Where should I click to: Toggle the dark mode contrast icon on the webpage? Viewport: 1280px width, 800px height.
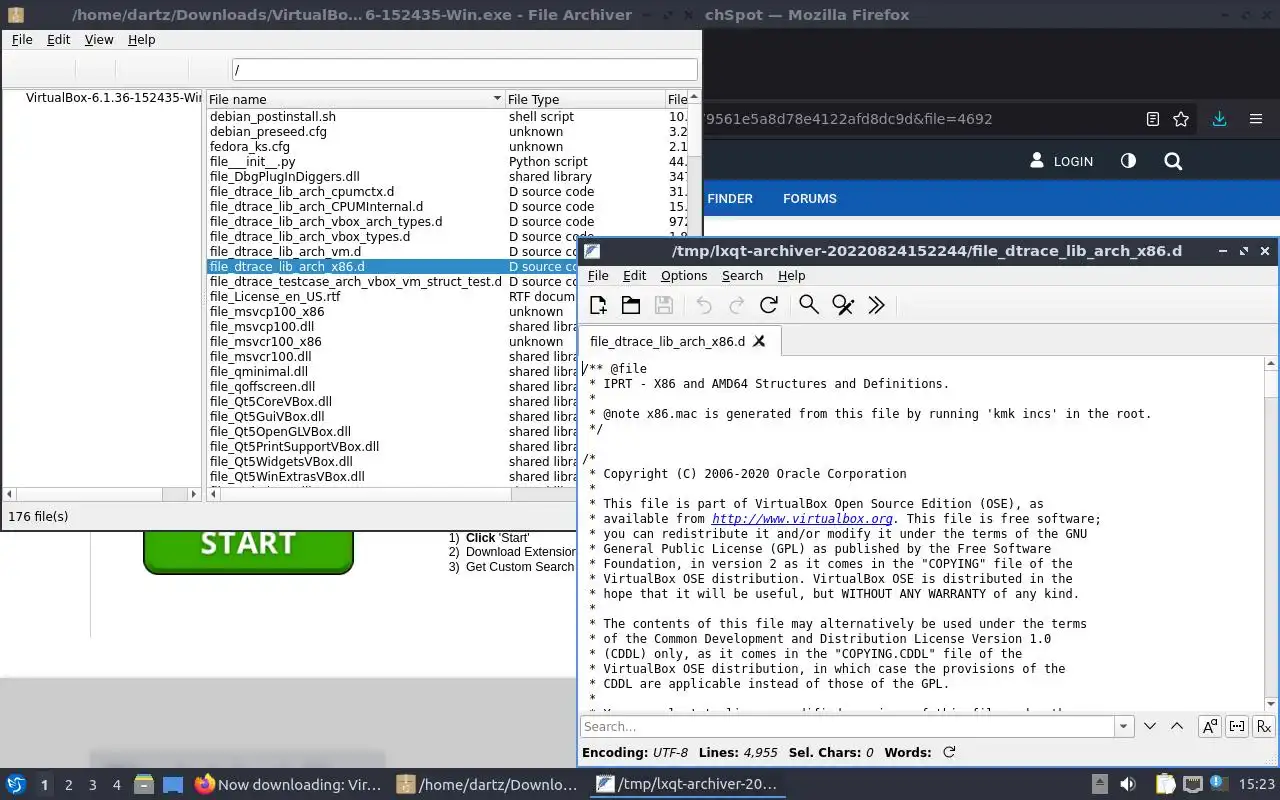click(1128, 161)
